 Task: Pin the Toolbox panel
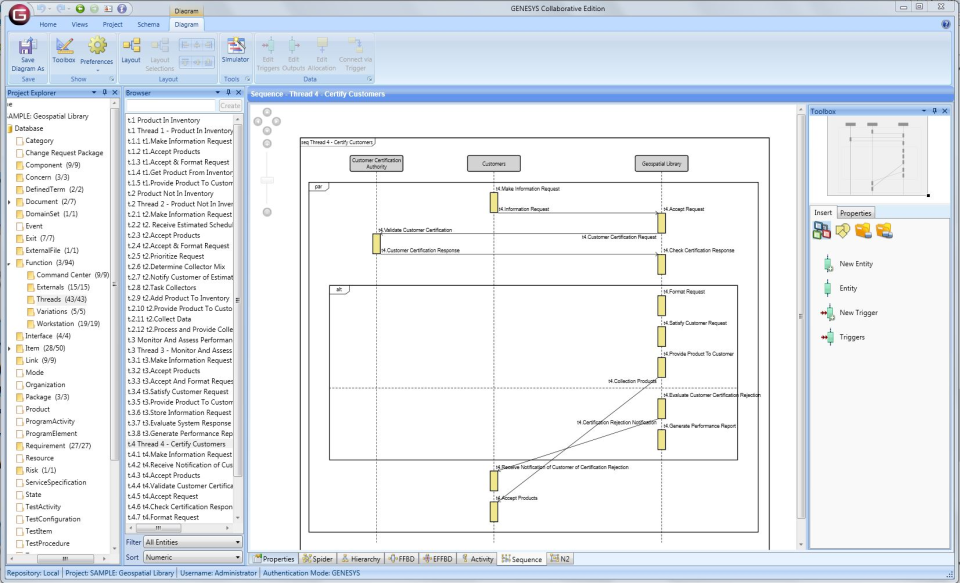[934, 111]
